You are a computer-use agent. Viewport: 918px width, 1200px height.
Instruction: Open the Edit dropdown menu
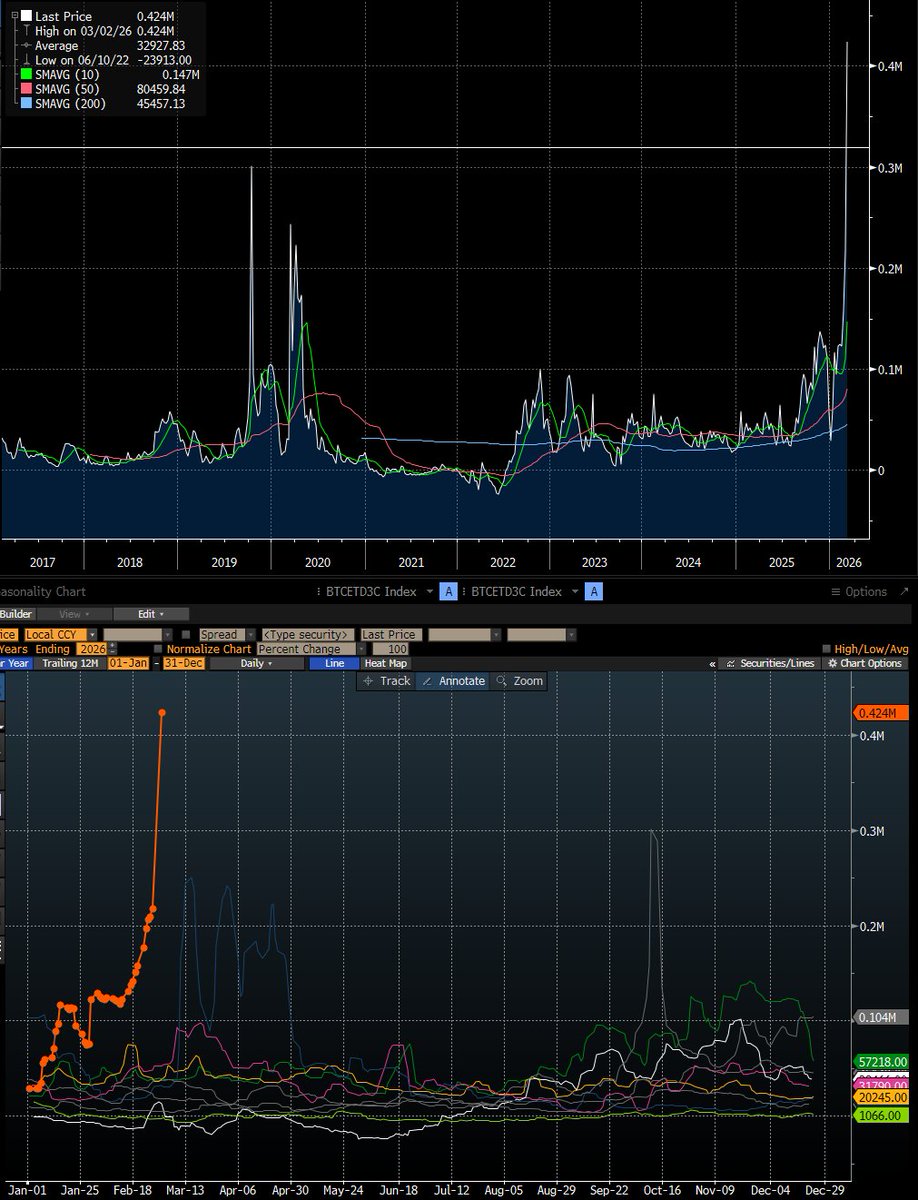[x=151, y=614]
